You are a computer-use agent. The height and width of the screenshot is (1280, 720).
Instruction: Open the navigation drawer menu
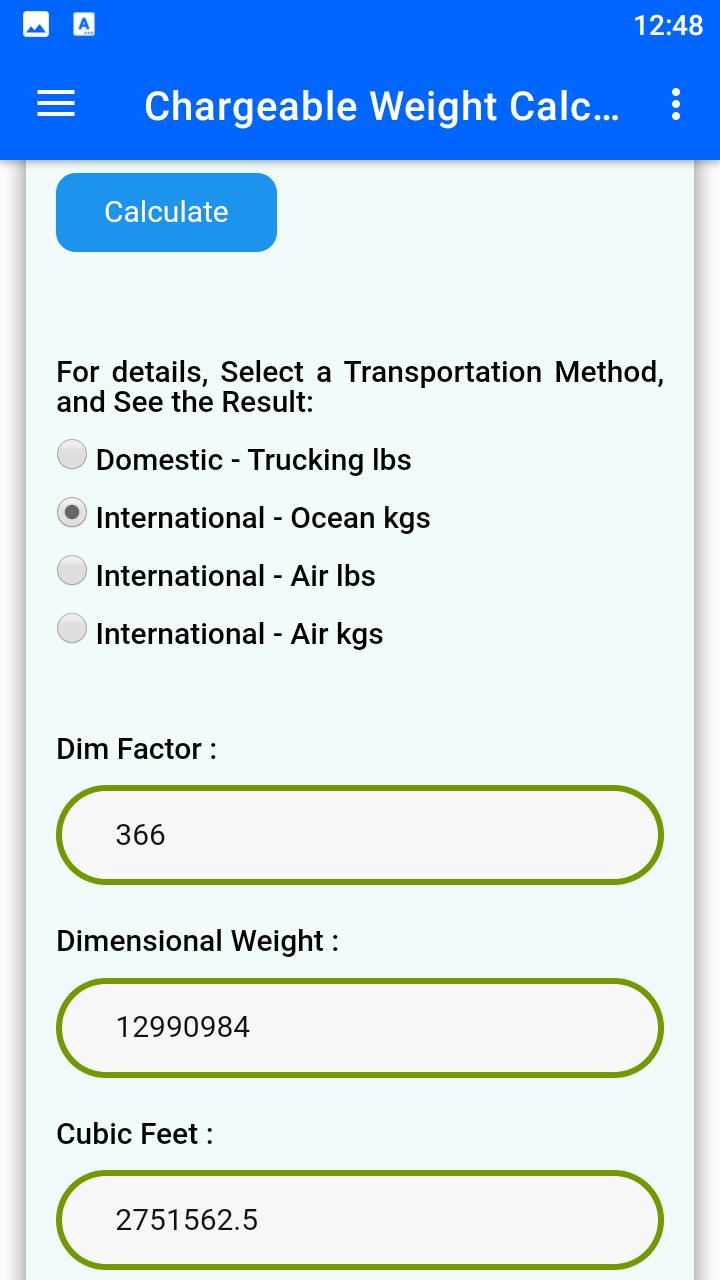(x=55, y=104)
